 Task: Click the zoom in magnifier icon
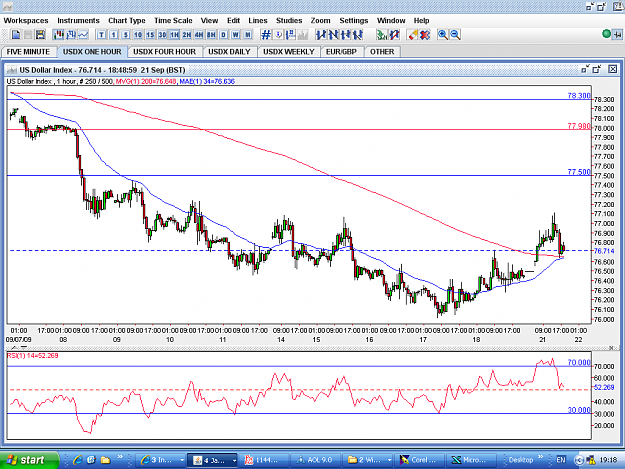click(x=442, y=35)
